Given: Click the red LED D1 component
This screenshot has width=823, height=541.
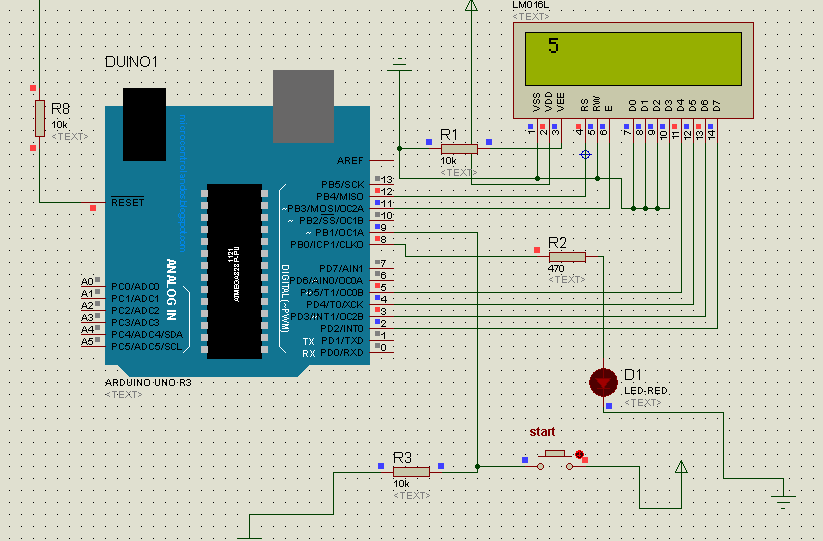Looking at the screenshot, I should pos(603,382).
